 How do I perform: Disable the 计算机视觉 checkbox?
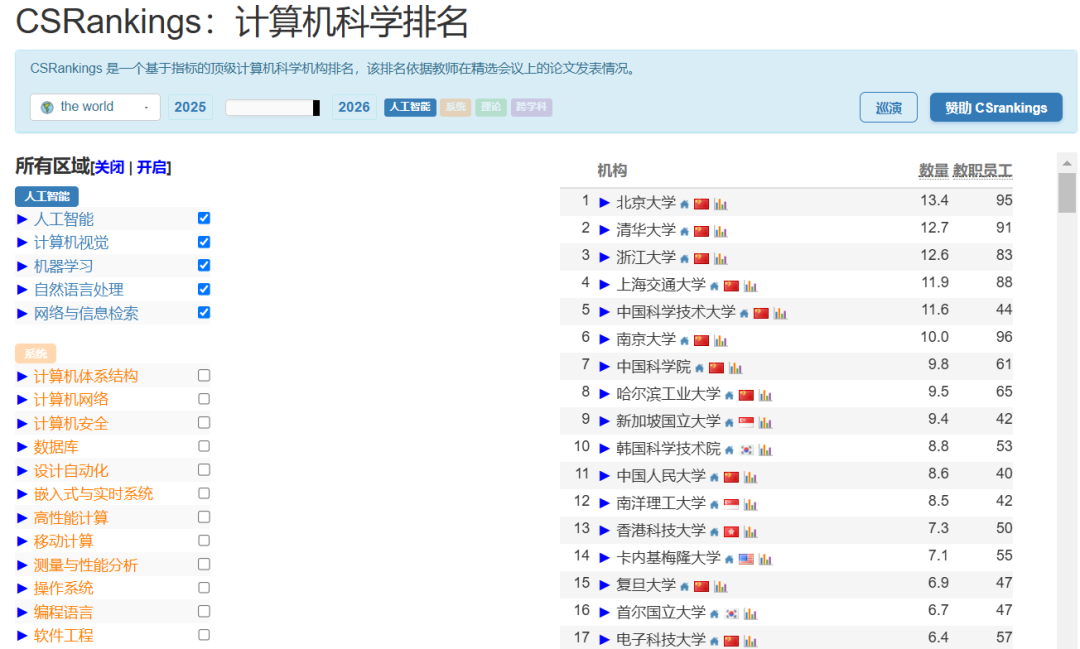(204, 242)
